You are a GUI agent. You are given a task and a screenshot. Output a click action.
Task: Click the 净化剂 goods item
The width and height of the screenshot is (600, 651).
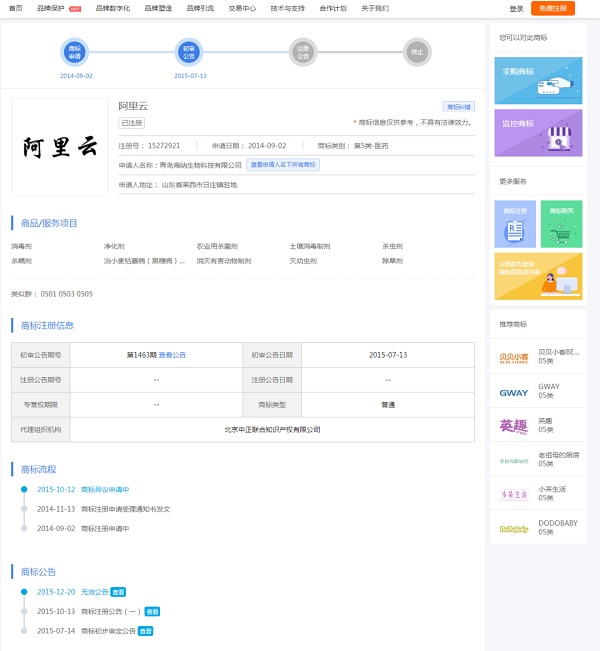(x=114, y=246)
